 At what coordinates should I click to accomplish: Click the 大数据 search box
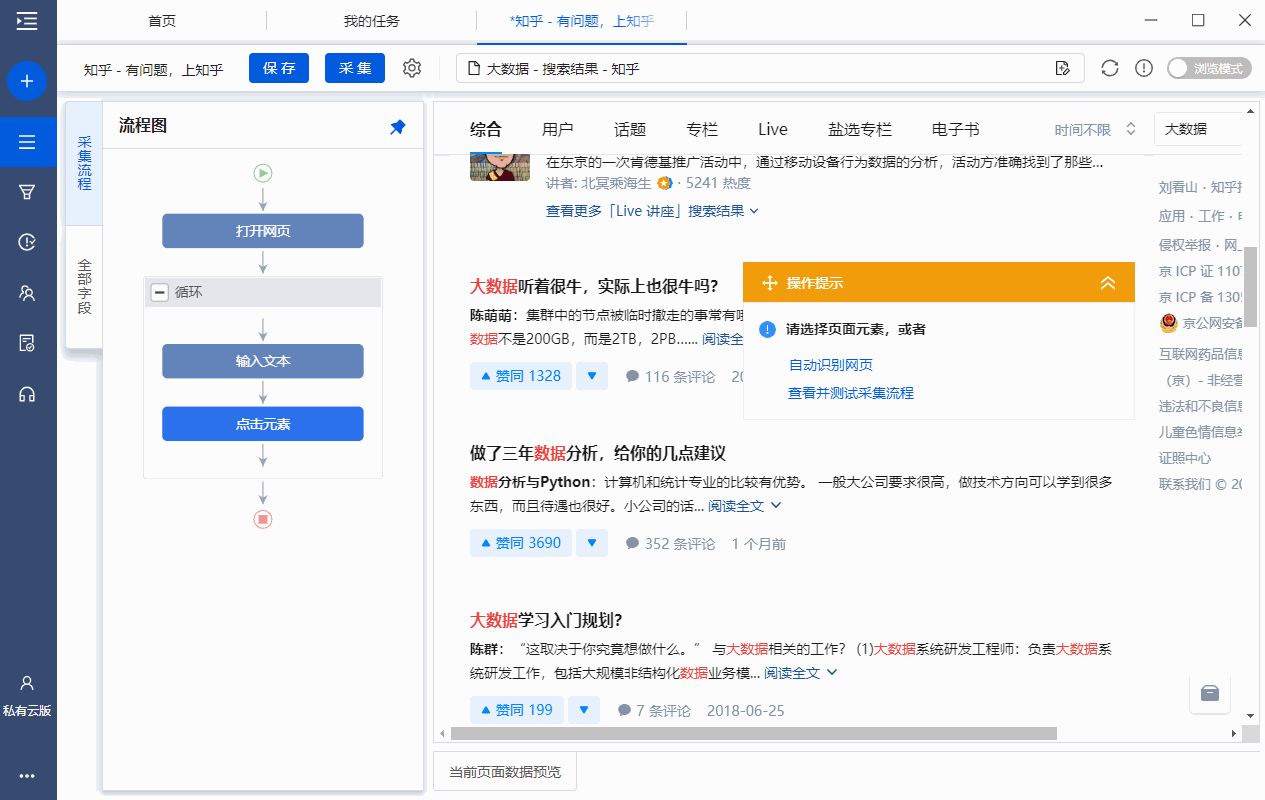(x=1199, y=129)
